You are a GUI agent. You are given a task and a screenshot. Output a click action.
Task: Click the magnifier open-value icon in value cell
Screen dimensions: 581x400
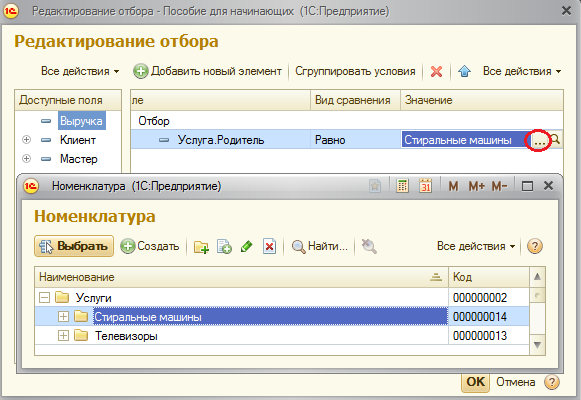555,140
